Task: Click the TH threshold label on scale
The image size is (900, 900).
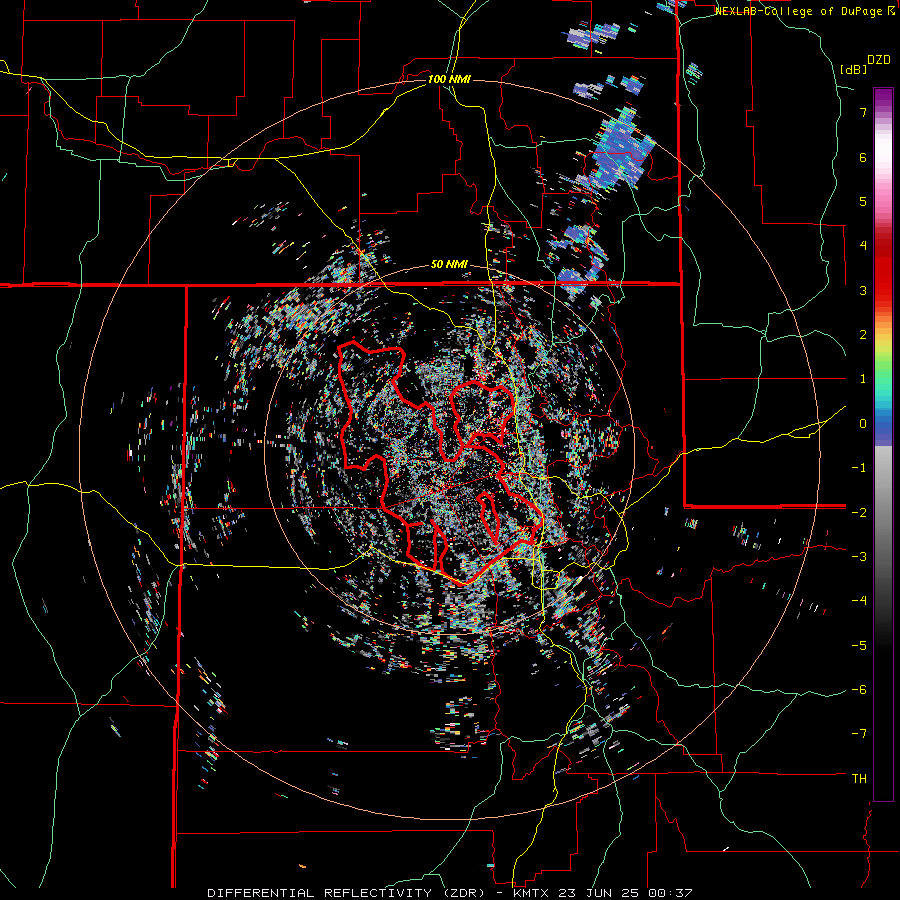Action: click(x=859, y=779)
